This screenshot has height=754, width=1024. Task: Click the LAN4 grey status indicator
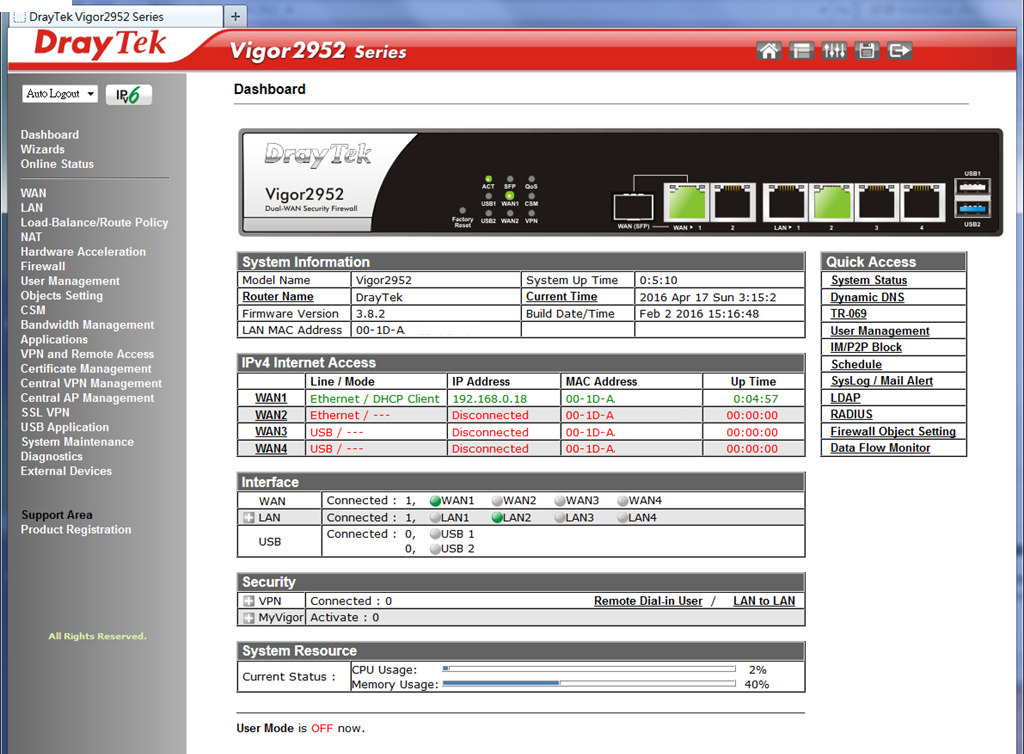pyautogui.click(x=622, y=518)
